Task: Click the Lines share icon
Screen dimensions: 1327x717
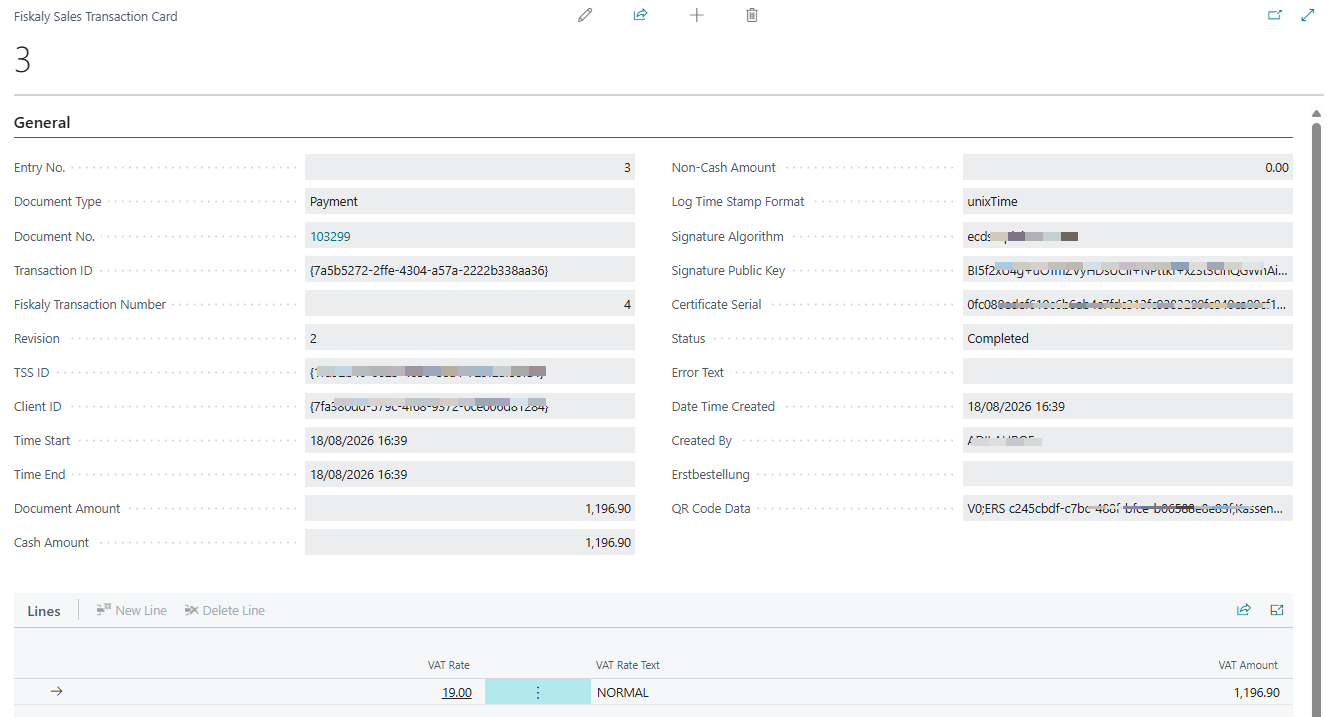Action: pos(1244,610)
